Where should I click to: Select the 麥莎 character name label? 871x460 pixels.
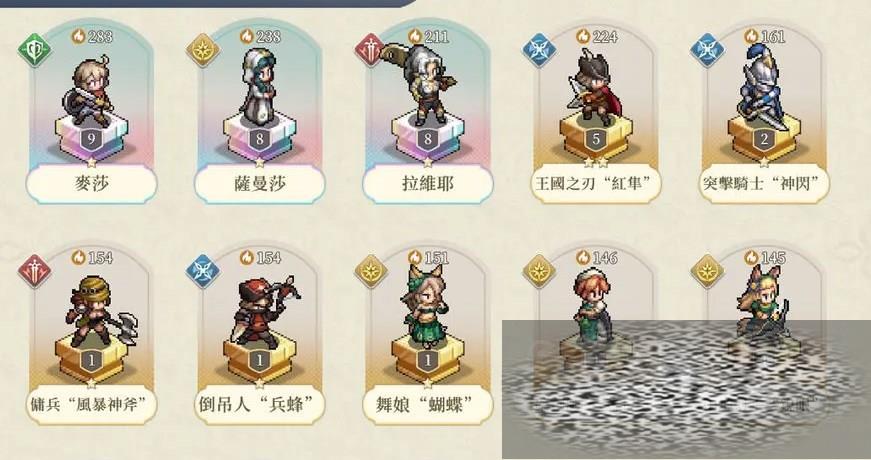[92, 183]
